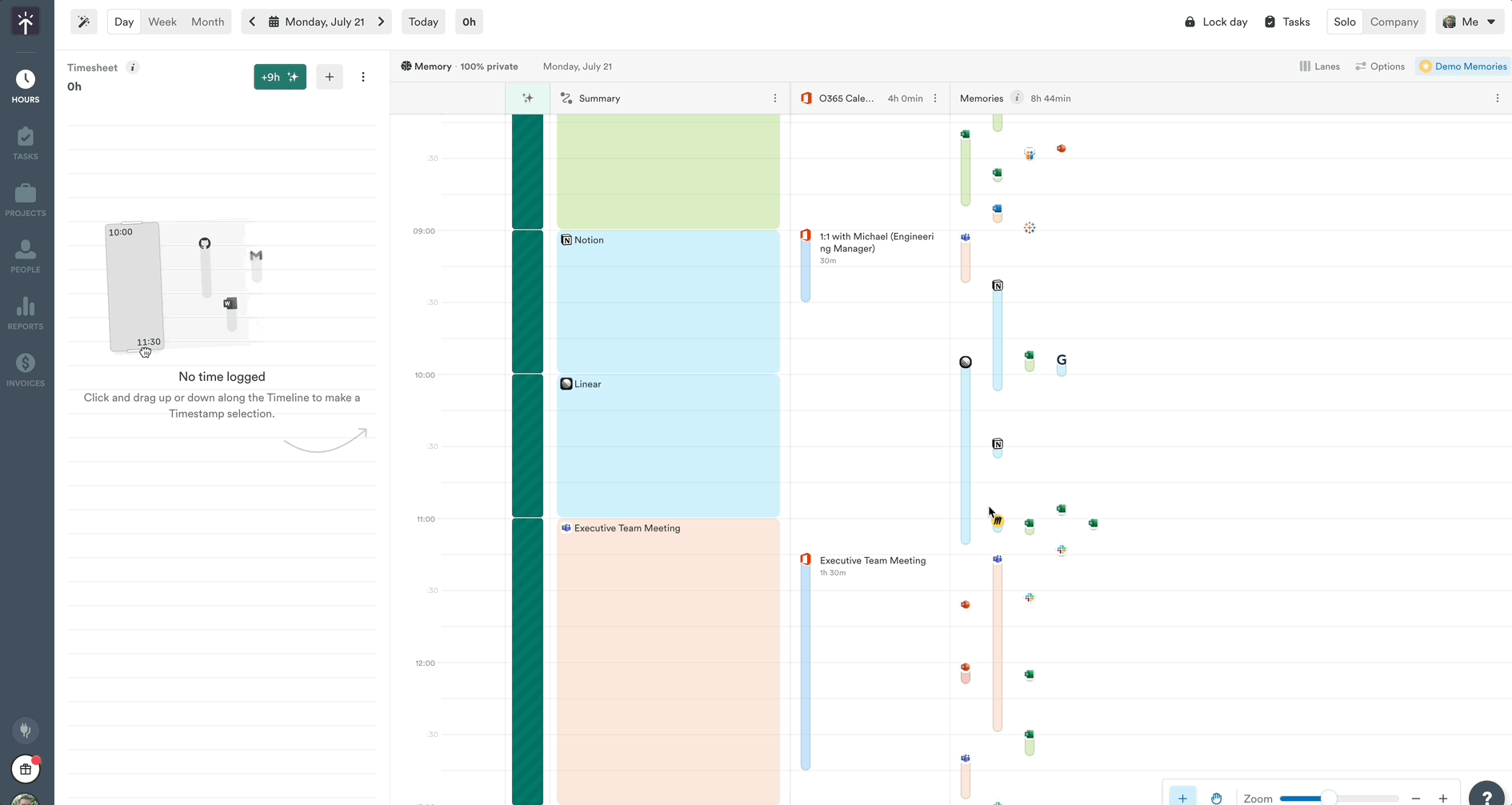
Task: Go to the Reports section
Action: (x=26, y=311)
